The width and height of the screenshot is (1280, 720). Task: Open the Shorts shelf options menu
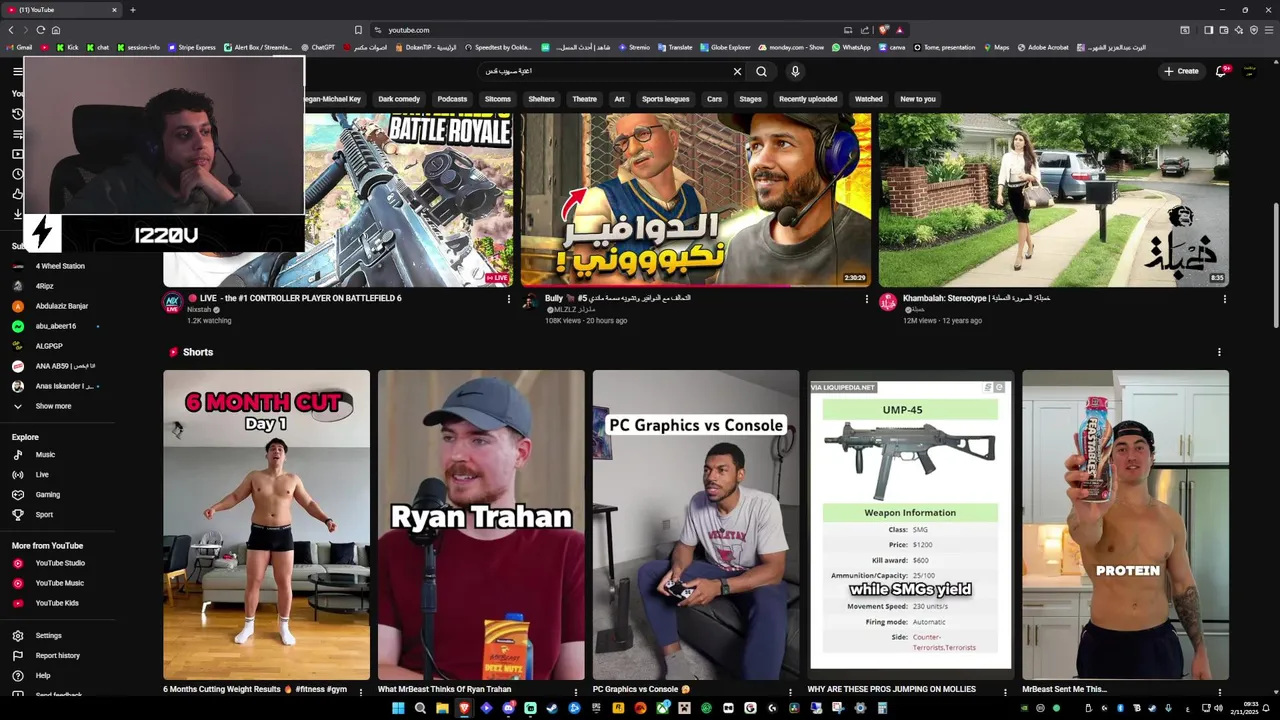click(x=1218, y=352)
